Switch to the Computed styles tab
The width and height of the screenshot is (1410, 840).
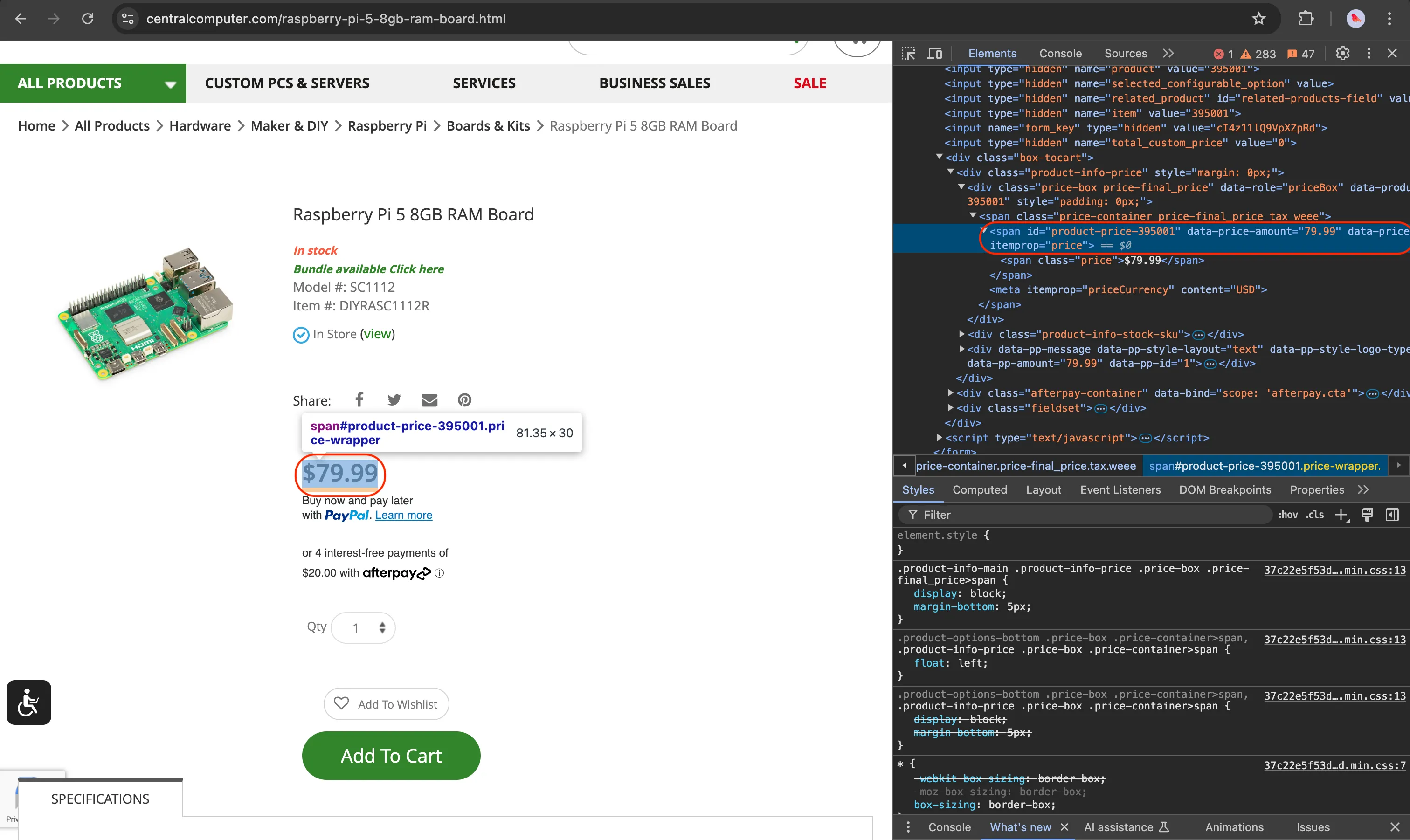tap(979, 489)
